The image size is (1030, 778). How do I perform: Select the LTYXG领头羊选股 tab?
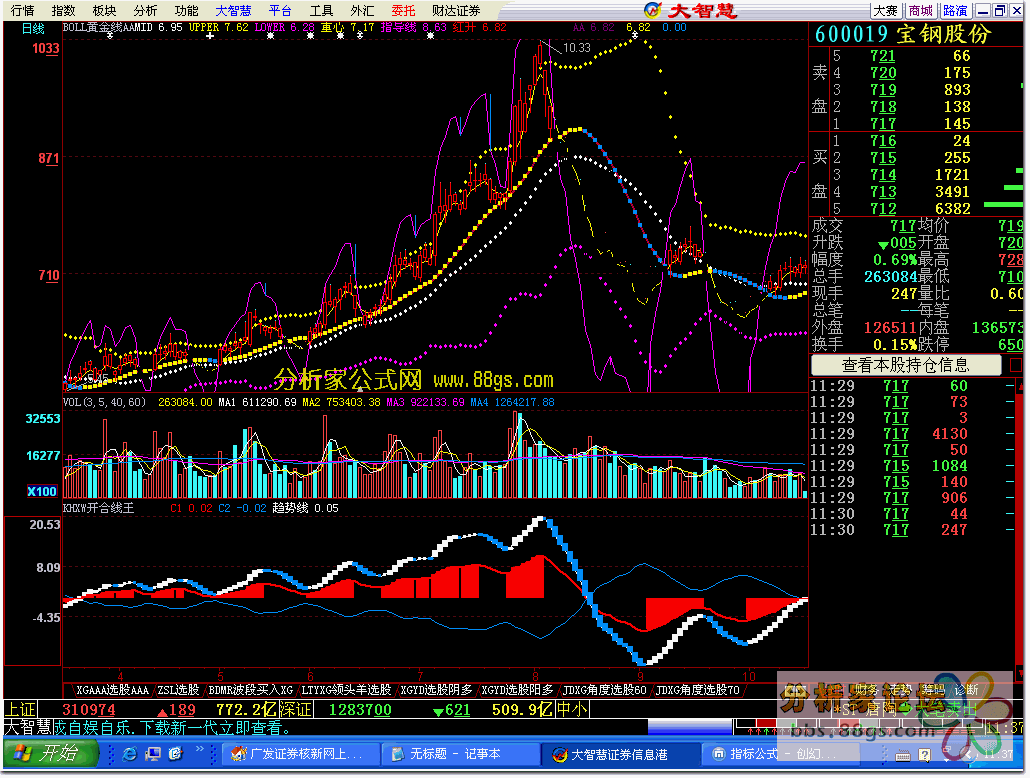point(346,690)
